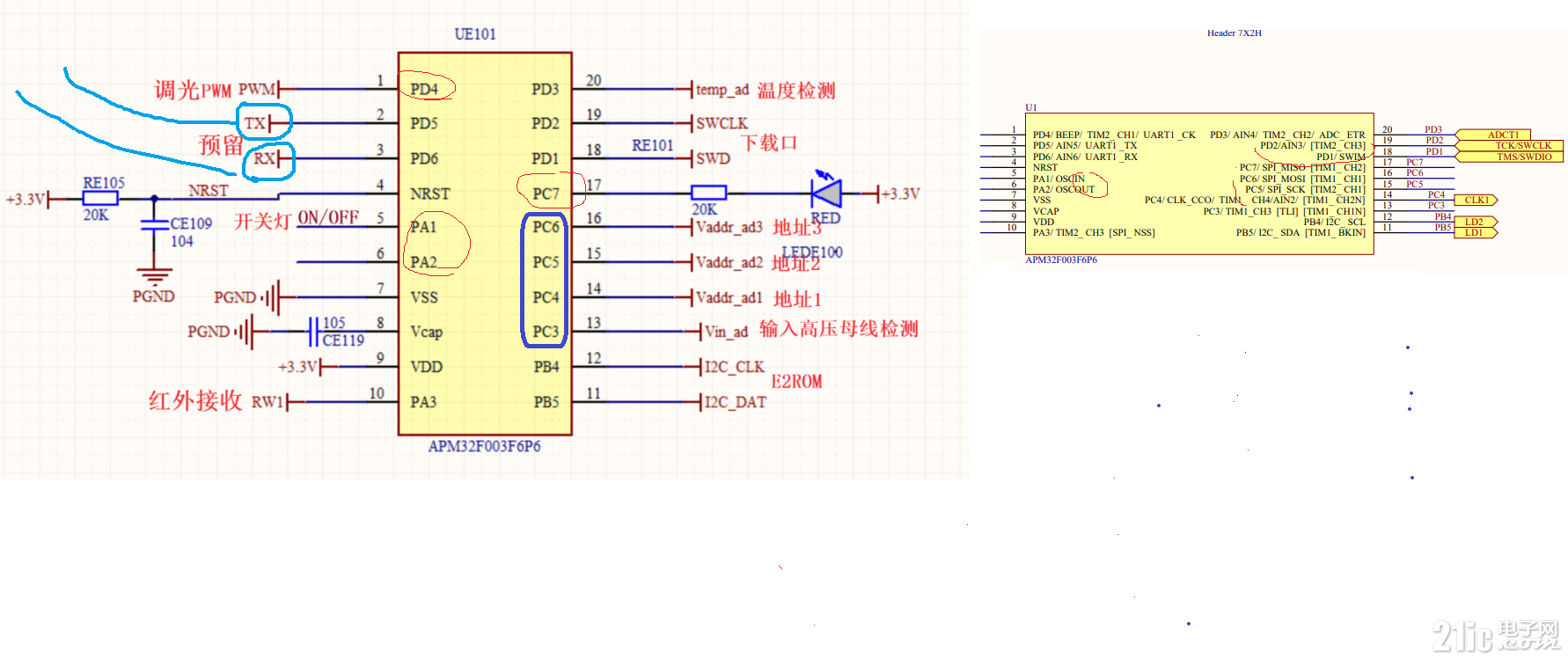
Task: Click the PD3 pin name in UE101
Action: pos(545,89)
